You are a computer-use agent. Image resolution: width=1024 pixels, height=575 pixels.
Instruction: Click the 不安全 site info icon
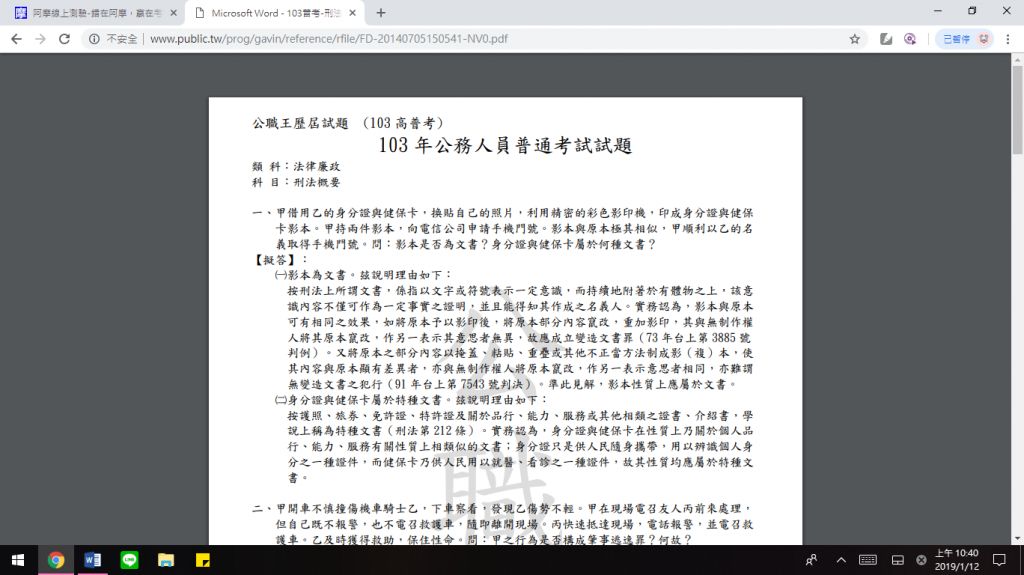point(94,39)
